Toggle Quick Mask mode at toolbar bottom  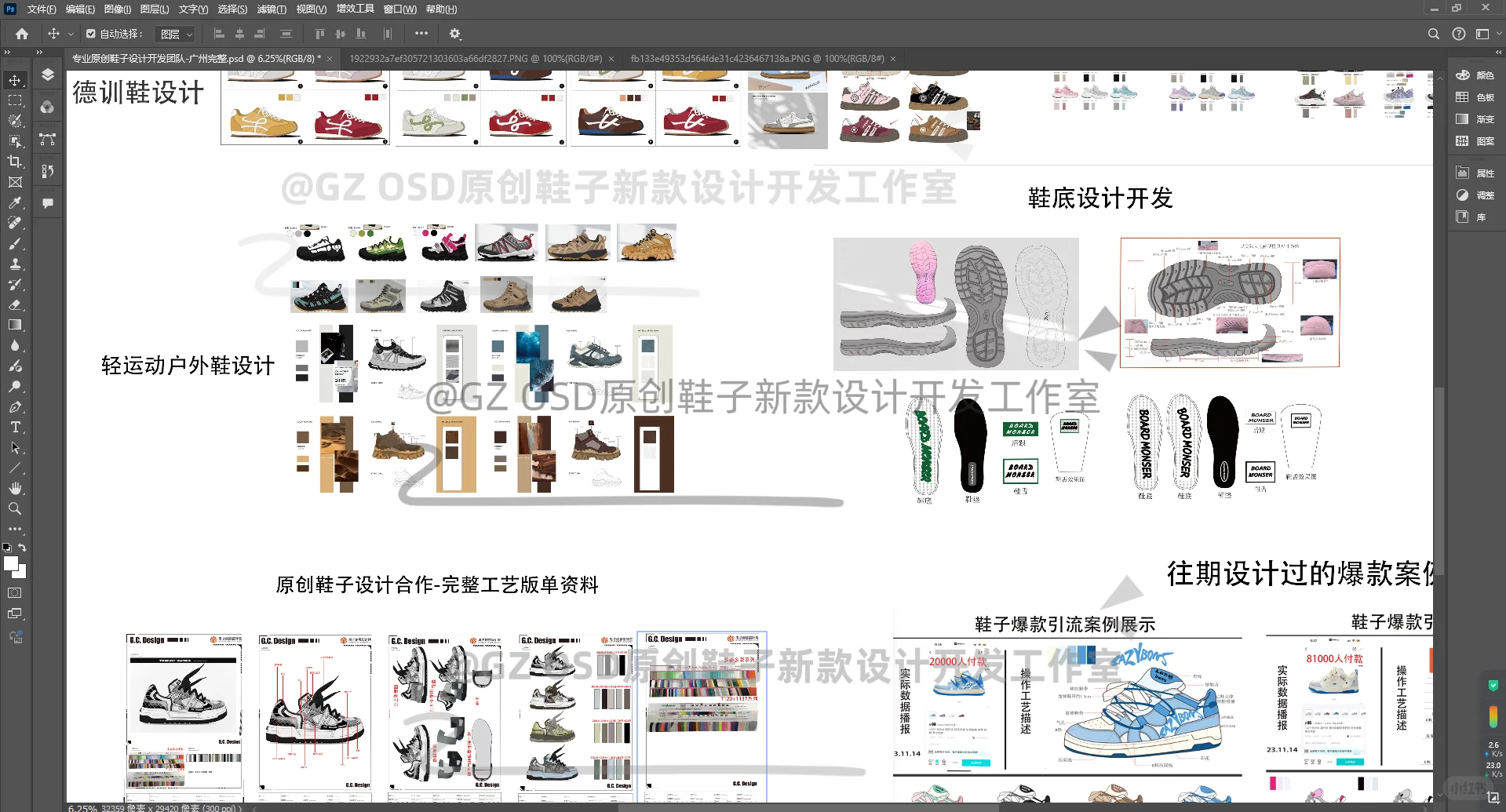pos(15,594)
